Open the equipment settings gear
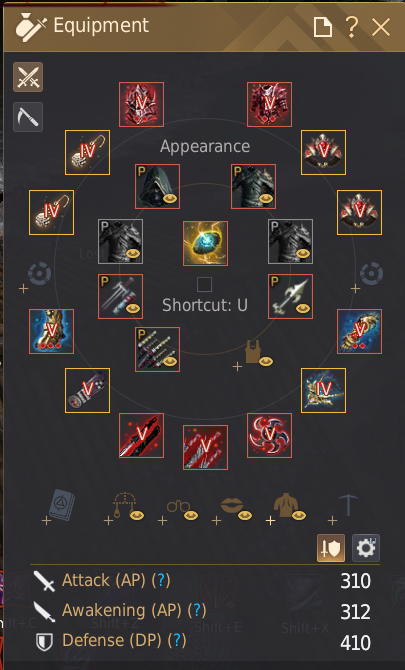 point(366,548)
